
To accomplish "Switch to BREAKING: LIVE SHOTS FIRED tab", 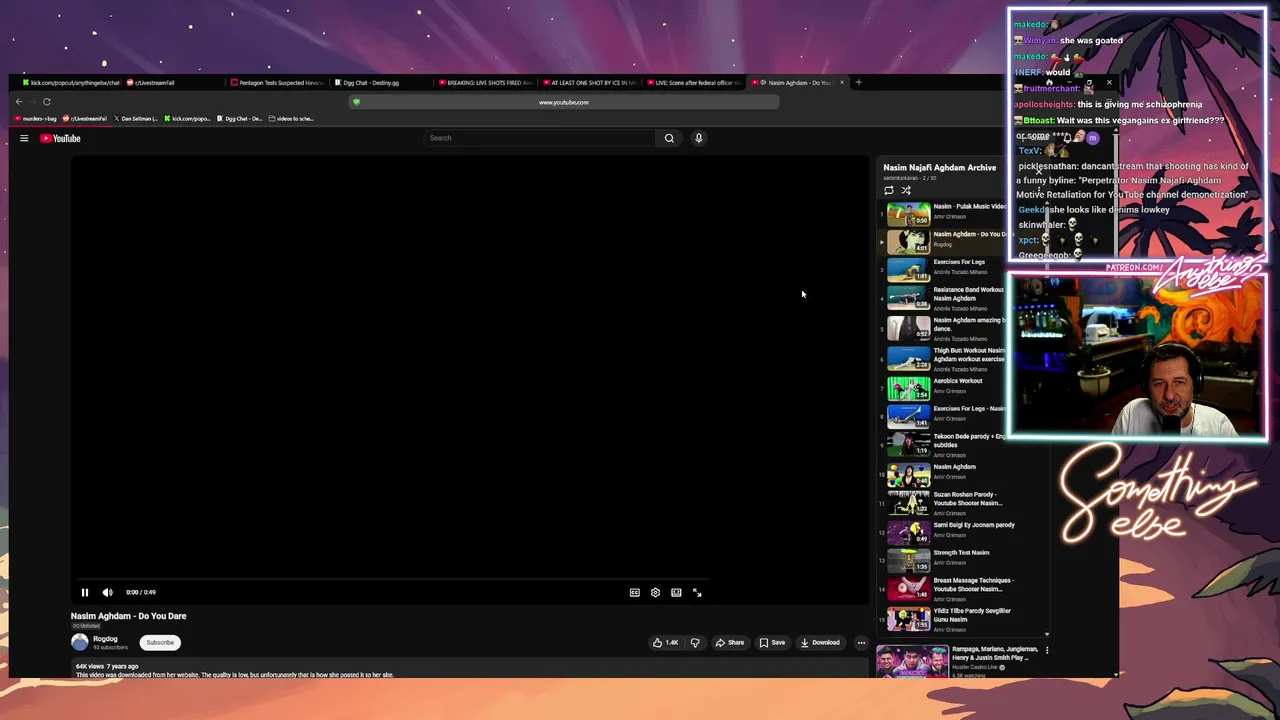I will 485,83.
